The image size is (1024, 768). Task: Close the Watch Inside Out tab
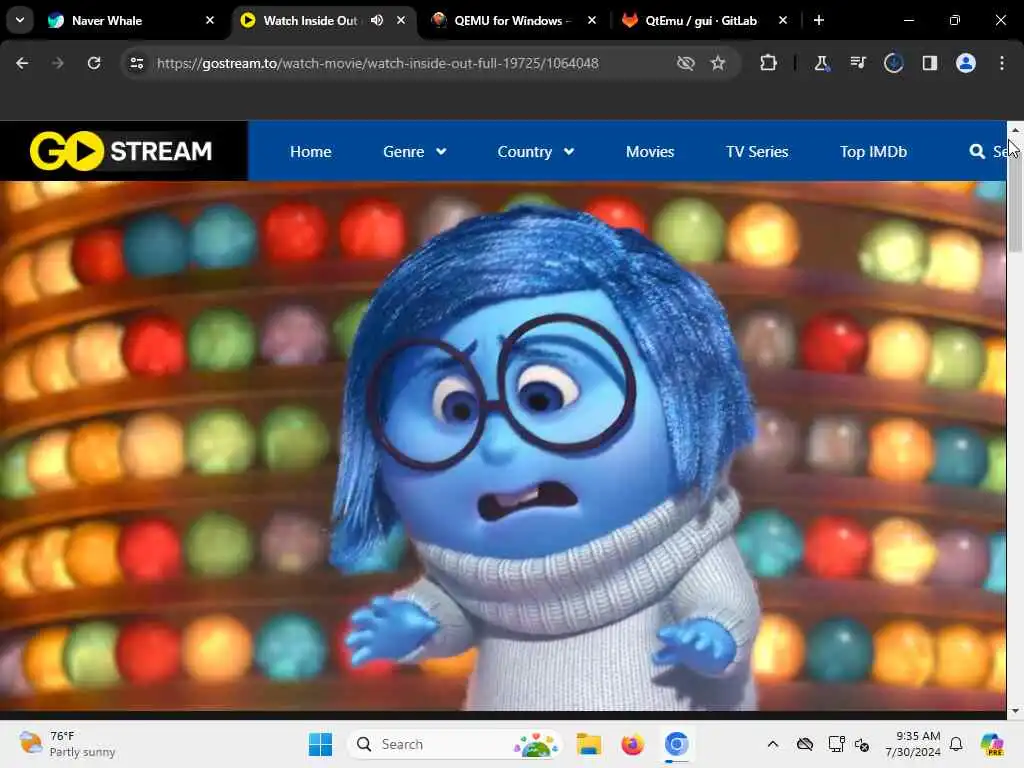401,20
